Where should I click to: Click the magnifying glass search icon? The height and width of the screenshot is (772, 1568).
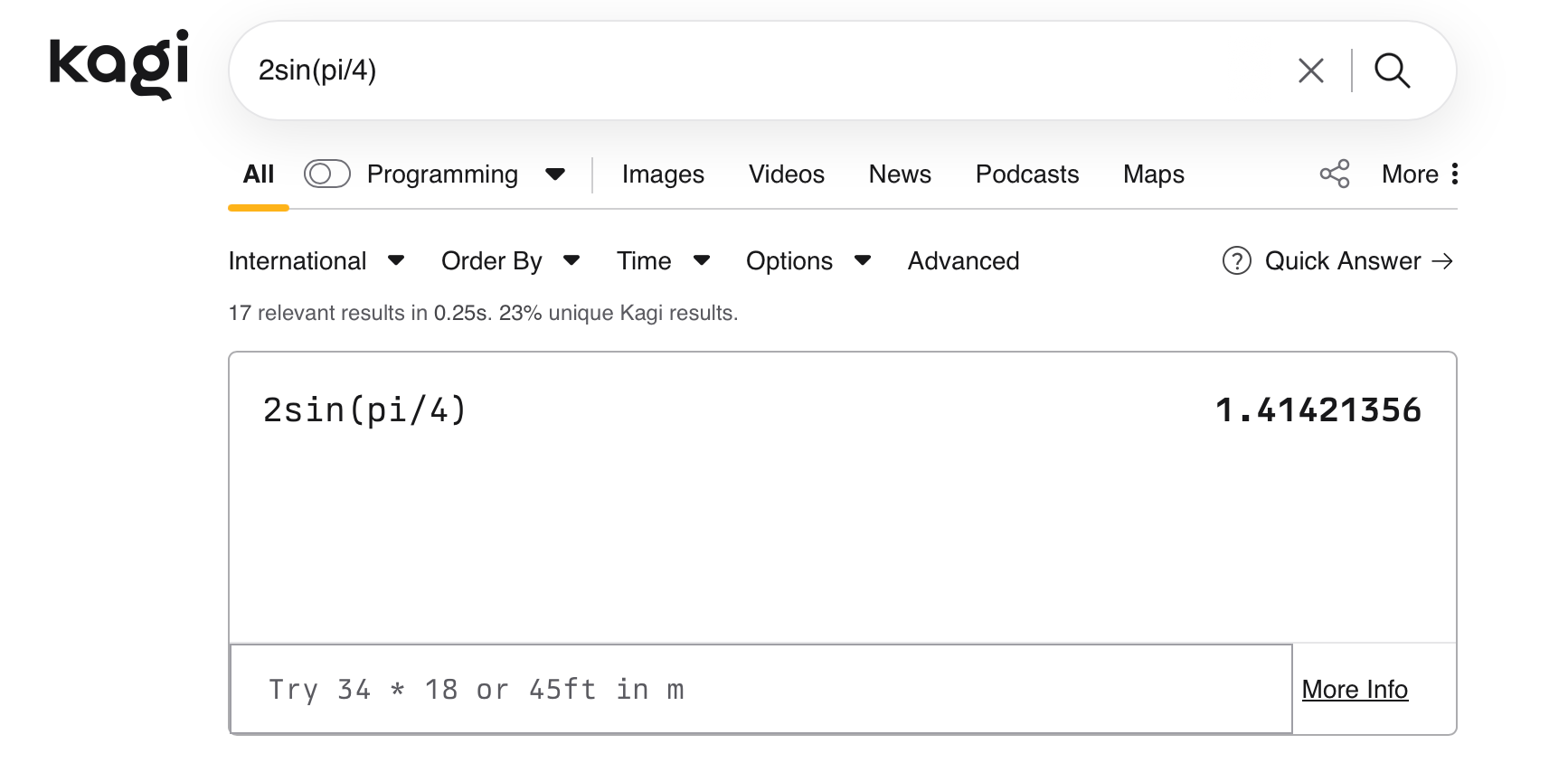tap(1392, 71)
